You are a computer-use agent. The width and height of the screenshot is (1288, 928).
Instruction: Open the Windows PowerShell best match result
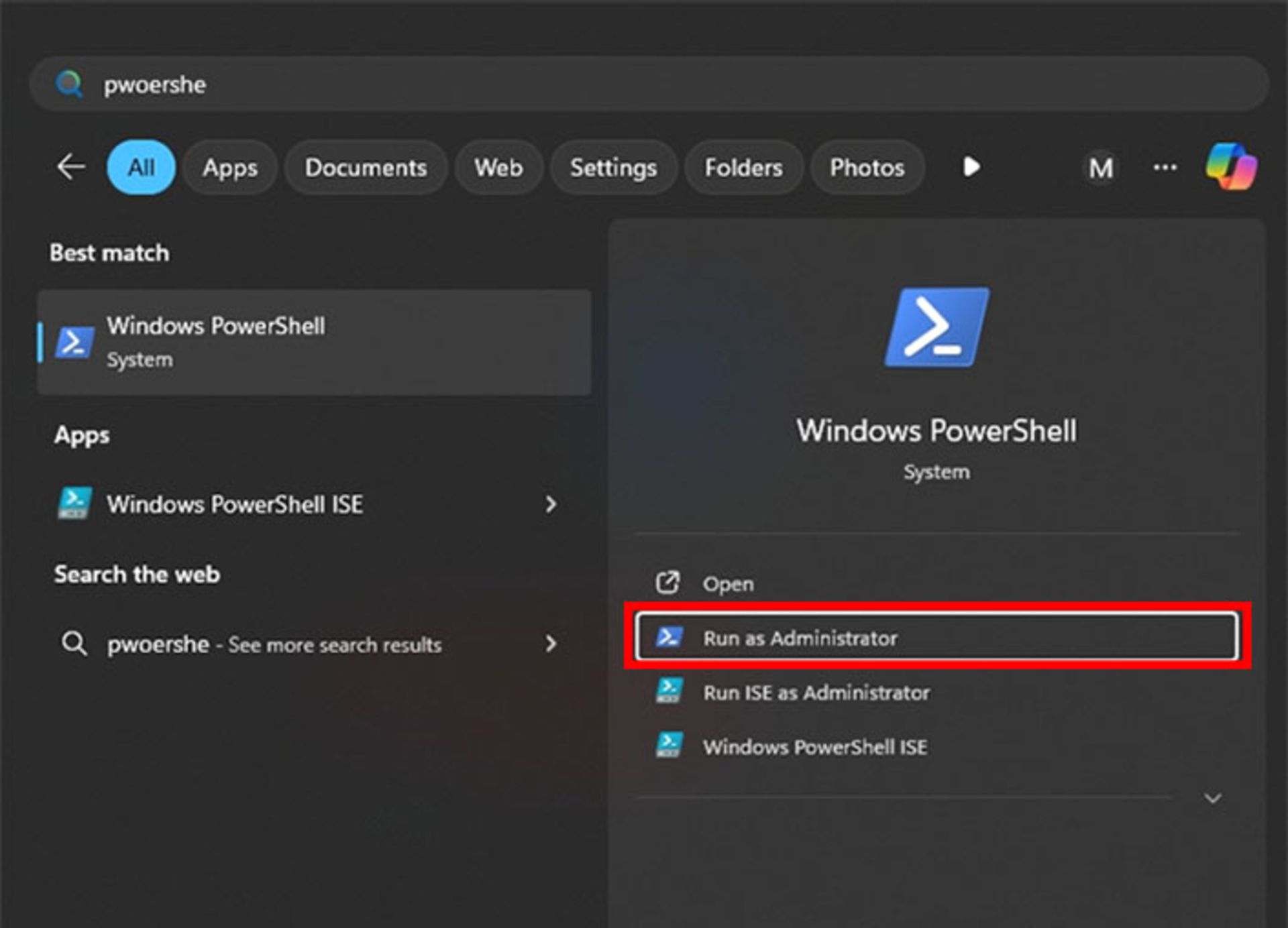tap(314, 343)
